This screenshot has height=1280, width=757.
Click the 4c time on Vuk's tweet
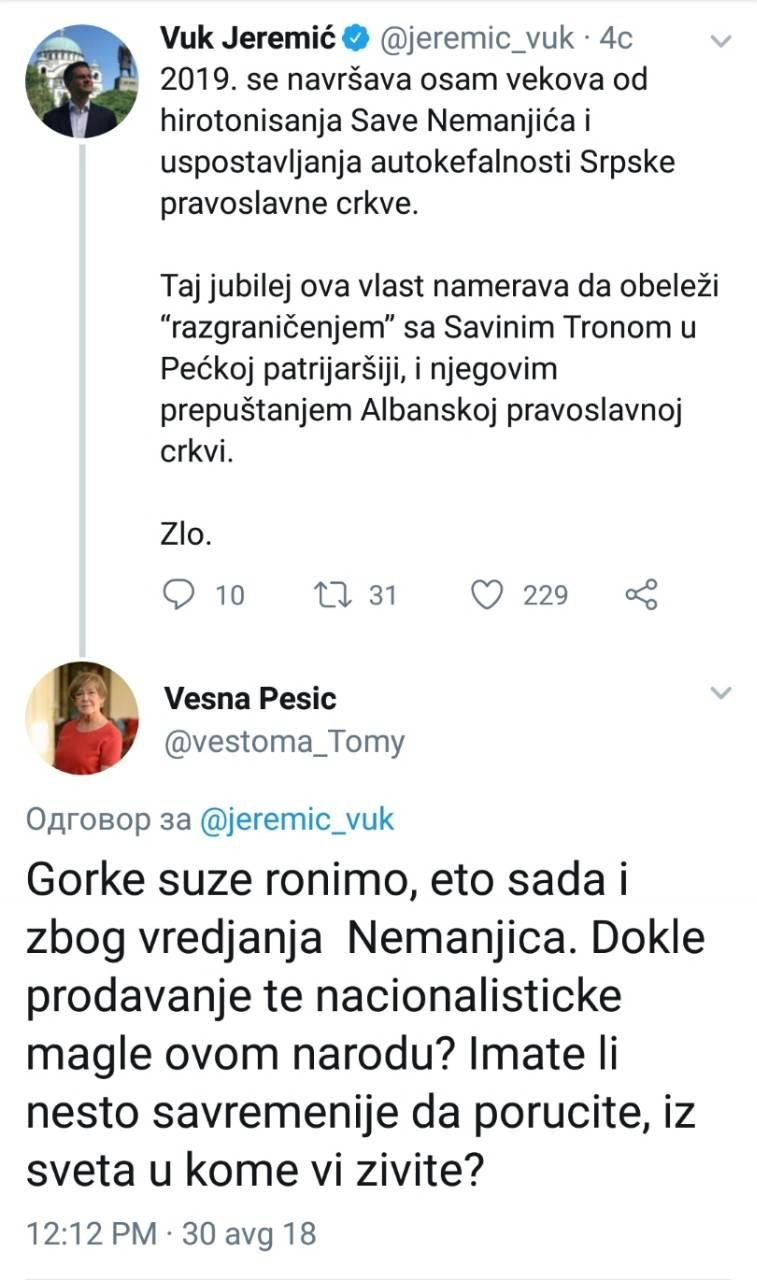pos(615,39)
